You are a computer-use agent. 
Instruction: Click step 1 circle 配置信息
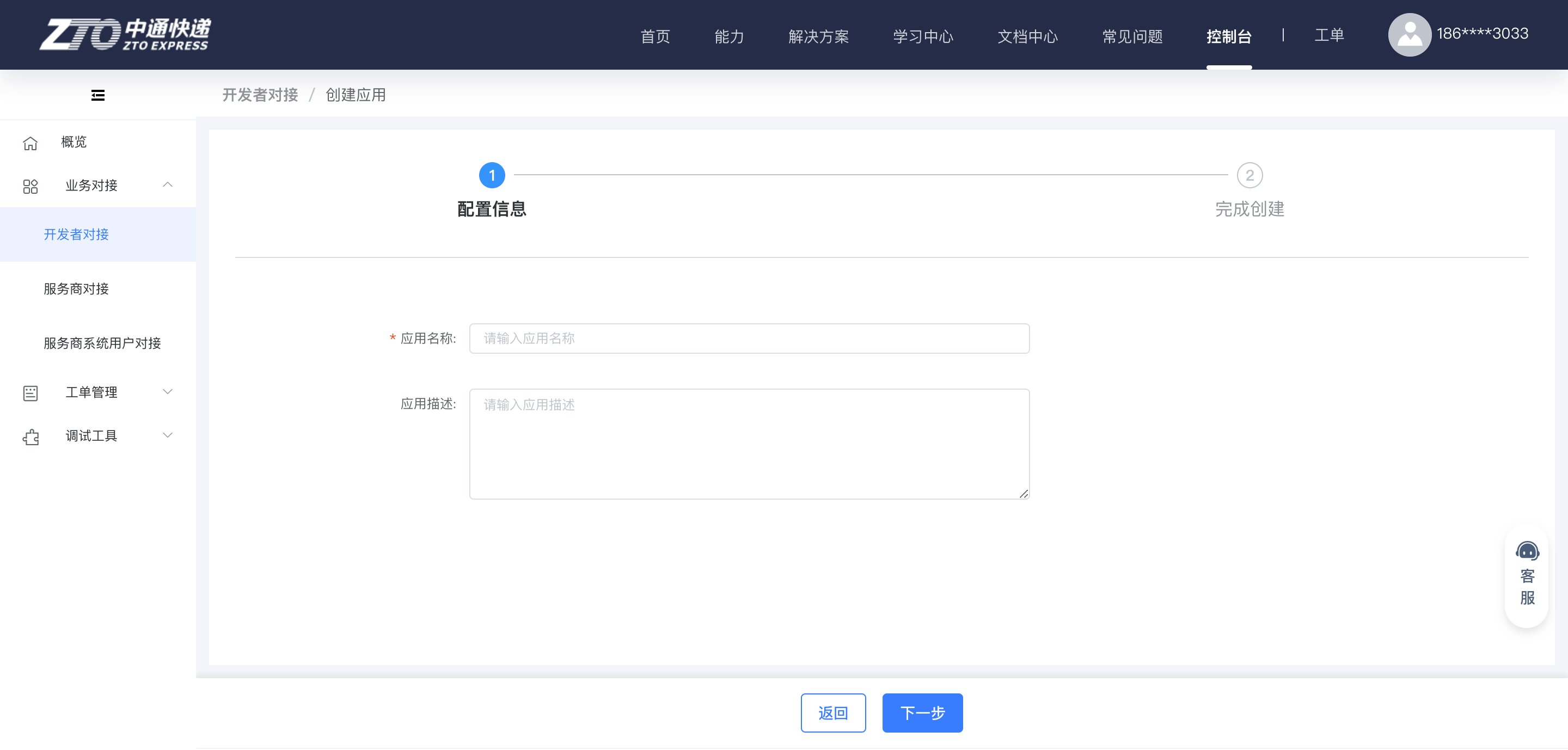(492, 175)
